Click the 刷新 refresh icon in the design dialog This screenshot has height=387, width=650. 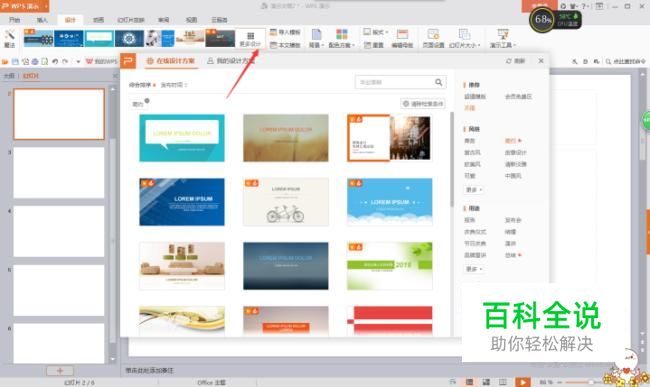pyautogui.click(x=509, y=61)
